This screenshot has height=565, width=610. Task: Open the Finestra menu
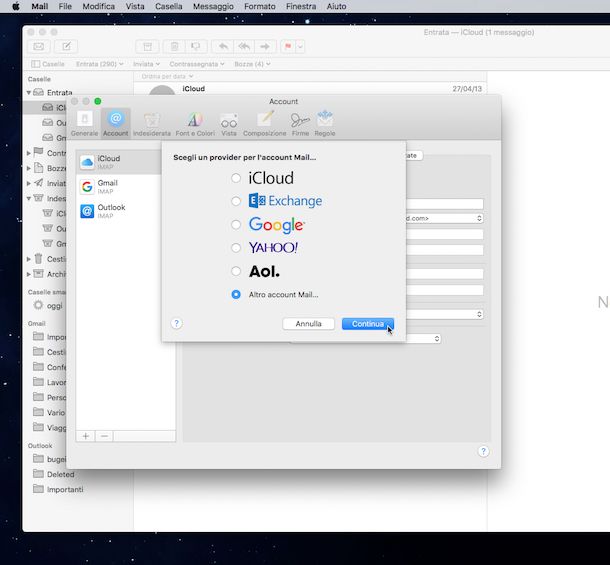coord(301,6)
